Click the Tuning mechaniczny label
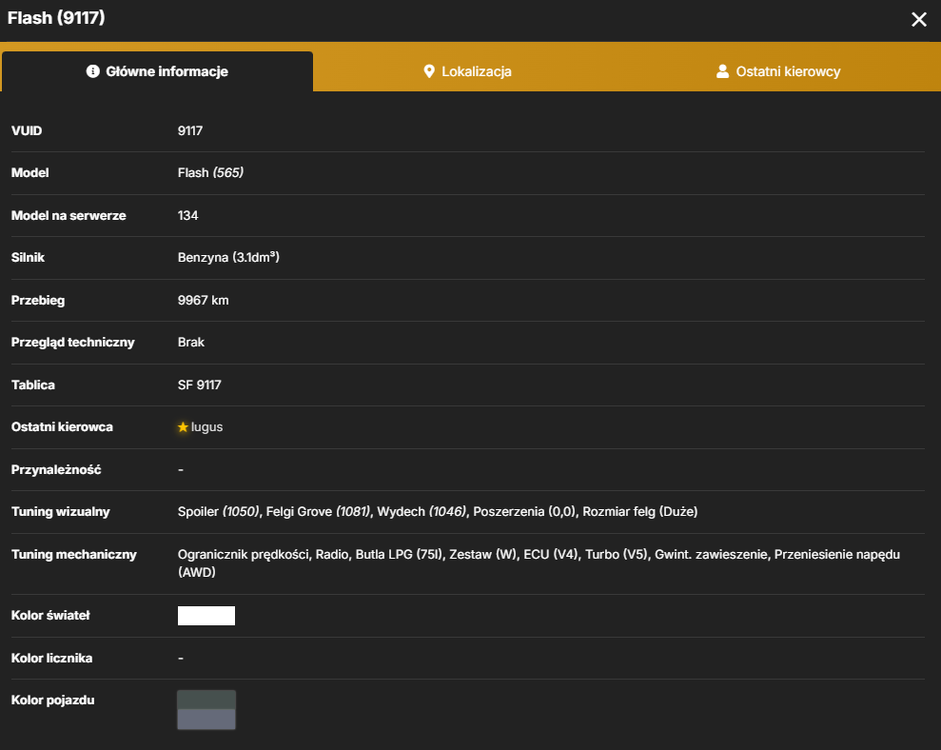 [74, 554]
